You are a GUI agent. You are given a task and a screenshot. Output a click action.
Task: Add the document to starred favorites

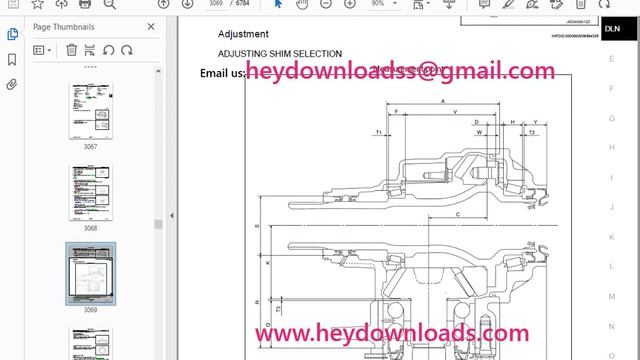pyautogui.click(x=38, y=4)
